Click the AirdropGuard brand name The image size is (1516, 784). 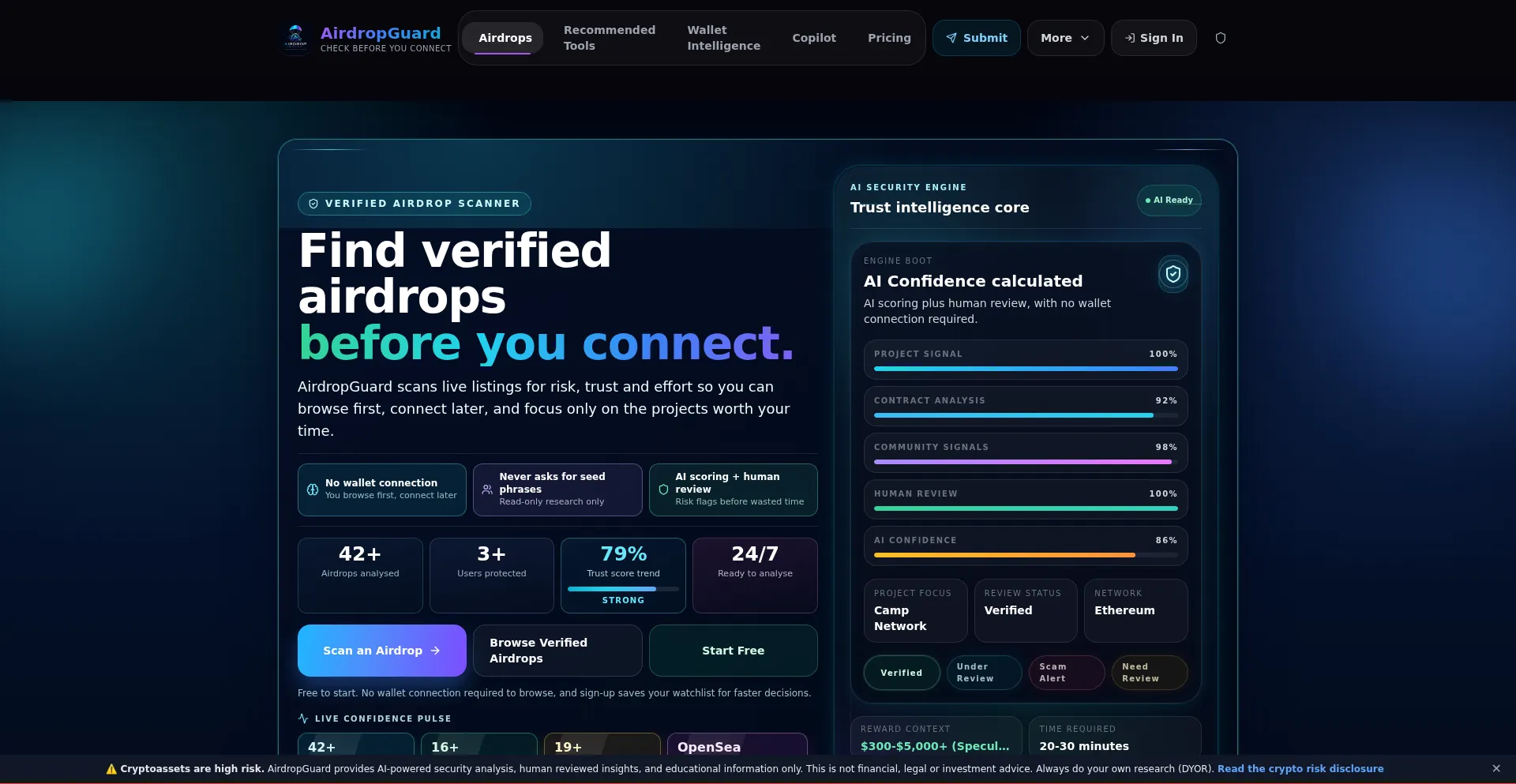pyautogui.click(x=381, y=33)
